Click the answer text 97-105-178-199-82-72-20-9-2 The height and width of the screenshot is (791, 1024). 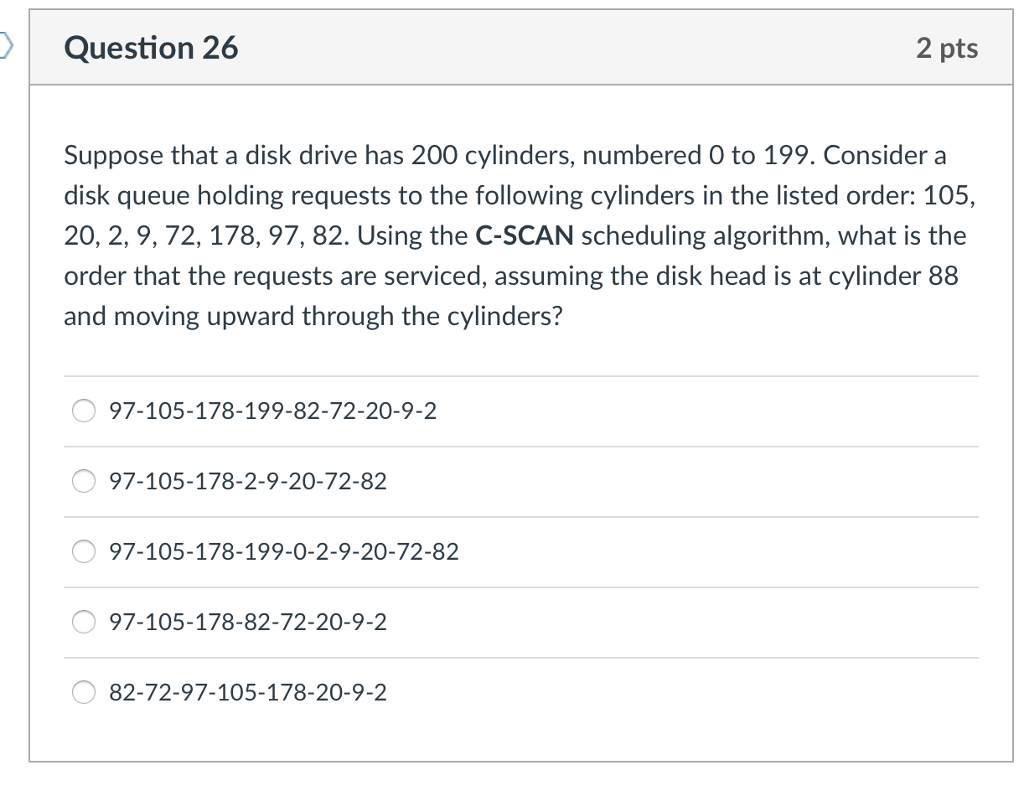coord(272,411)
